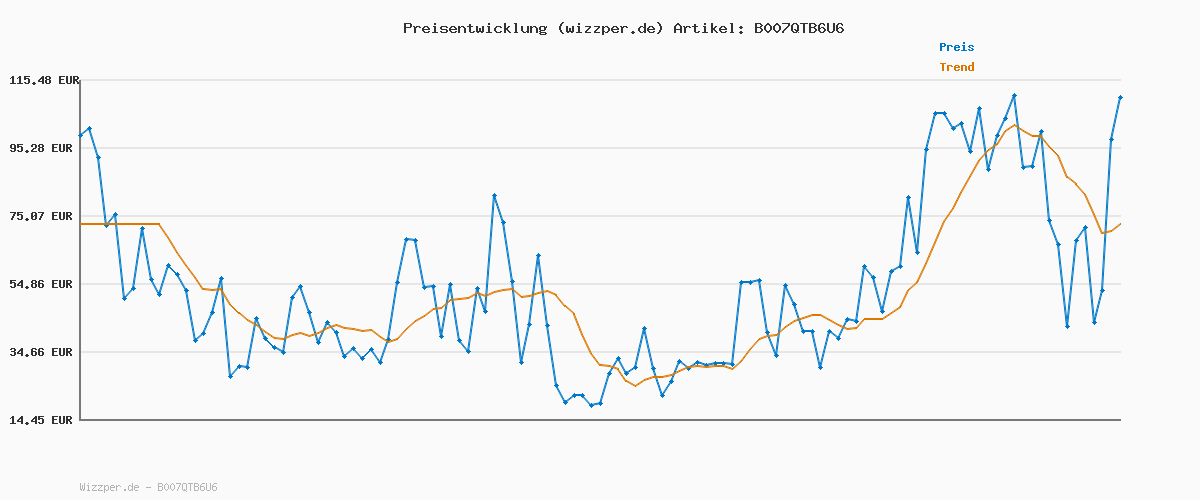Viewport: 1200px width, 500px height.
Task: Open the Wizzper.de footer watermark text
Action: [x=148, y=487]
